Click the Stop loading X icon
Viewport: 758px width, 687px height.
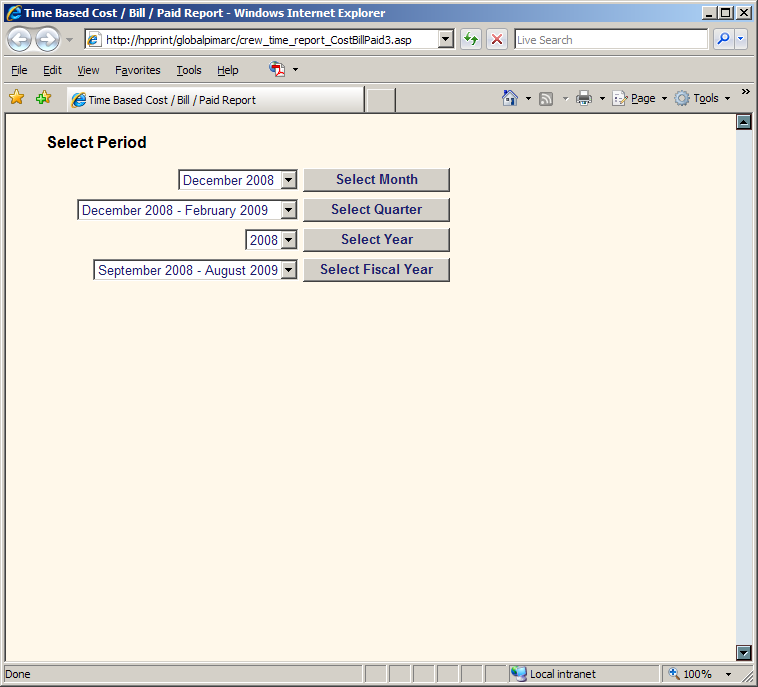tap(497, 40)
